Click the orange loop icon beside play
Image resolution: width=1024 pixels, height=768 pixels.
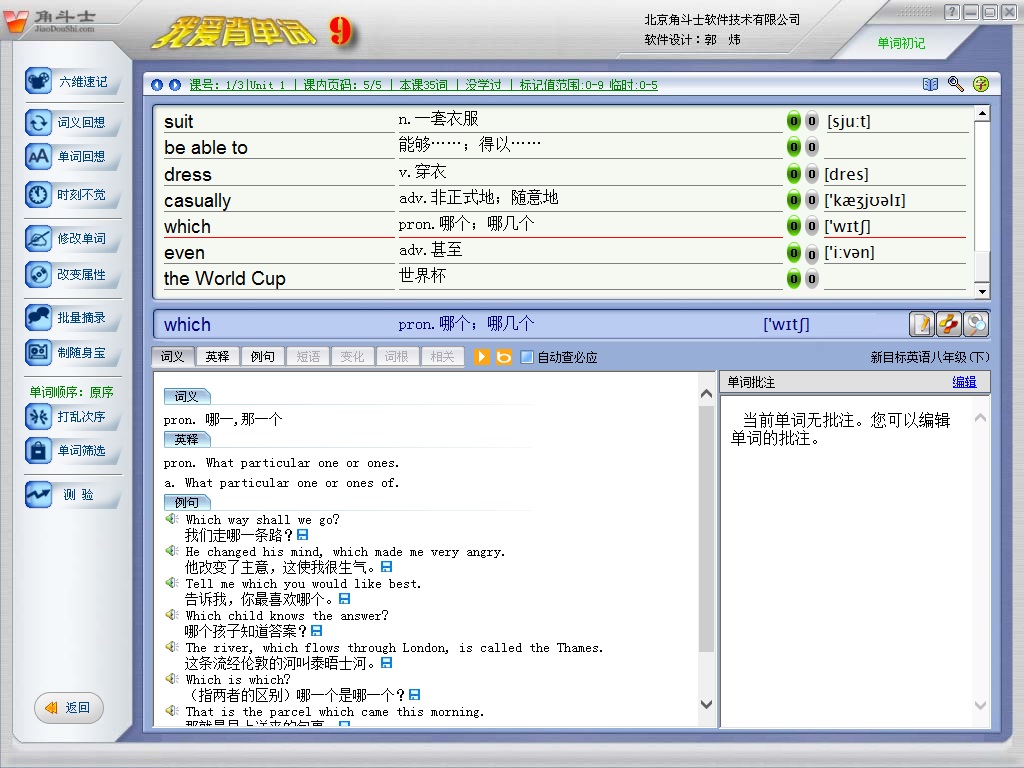(x=504, y=357)
